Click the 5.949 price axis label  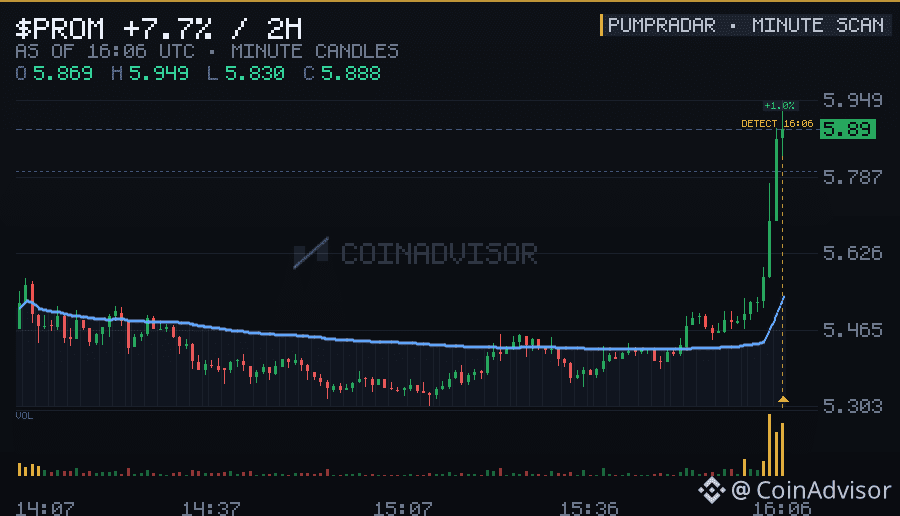pos(852,100)
